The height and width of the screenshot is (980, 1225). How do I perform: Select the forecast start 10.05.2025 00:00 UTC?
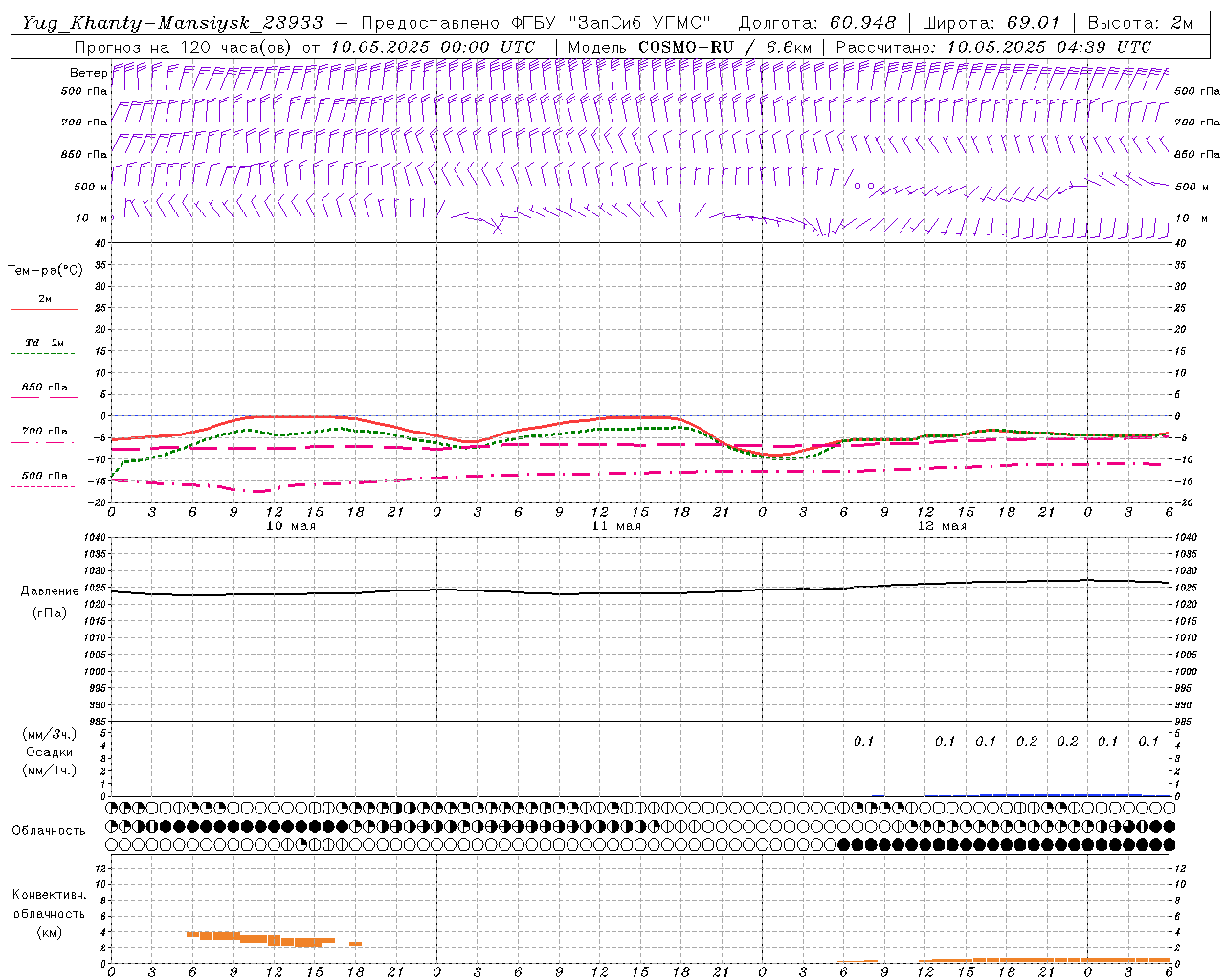[433, 46]
